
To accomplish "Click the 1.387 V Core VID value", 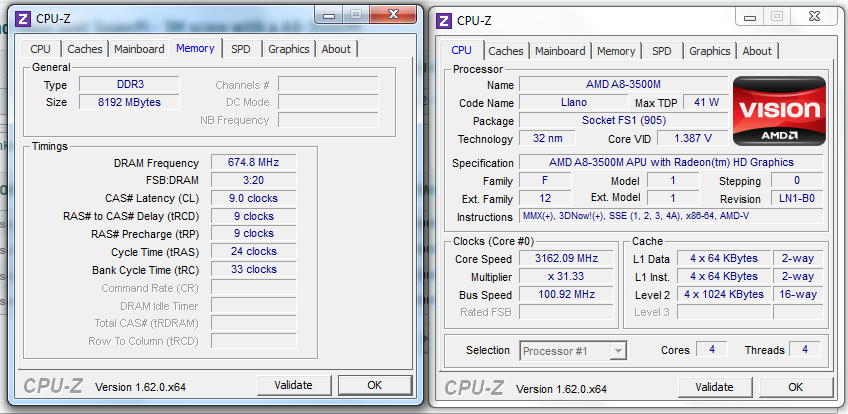I will [693, 138].
